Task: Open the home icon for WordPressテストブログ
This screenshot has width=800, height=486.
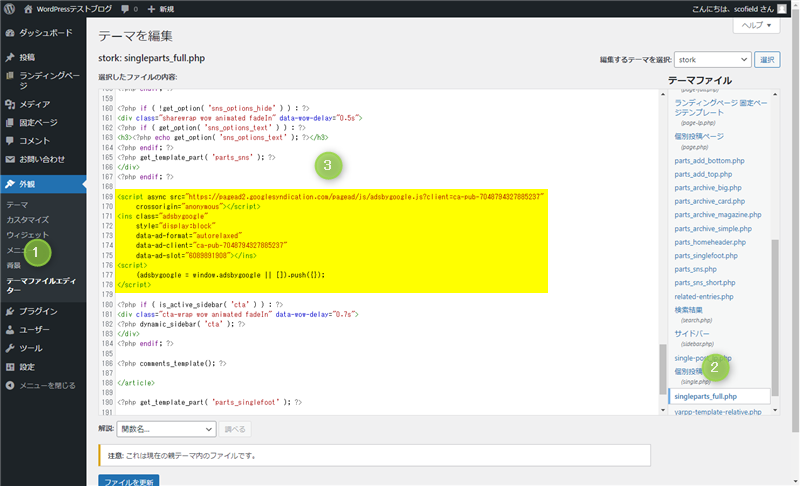Action: pos(28,9)
